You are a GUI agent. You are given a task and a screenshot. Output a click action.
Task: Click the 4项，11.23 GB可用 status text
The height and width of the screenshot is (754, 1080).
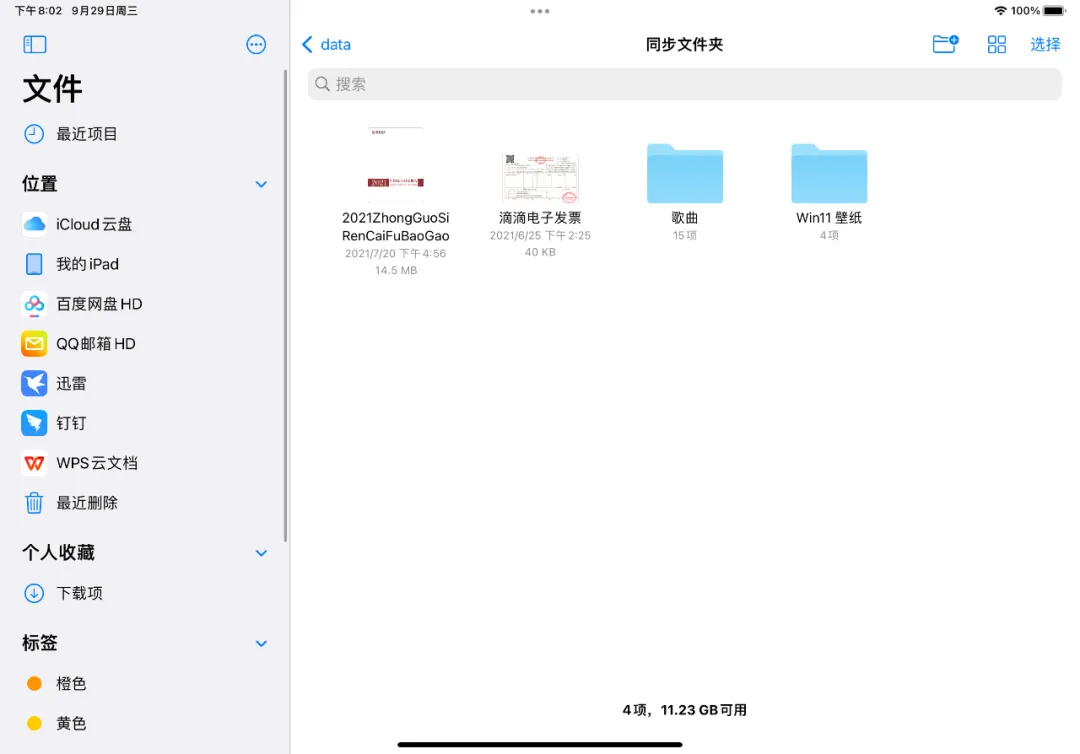pyautogui.click(x=685, y=710)
